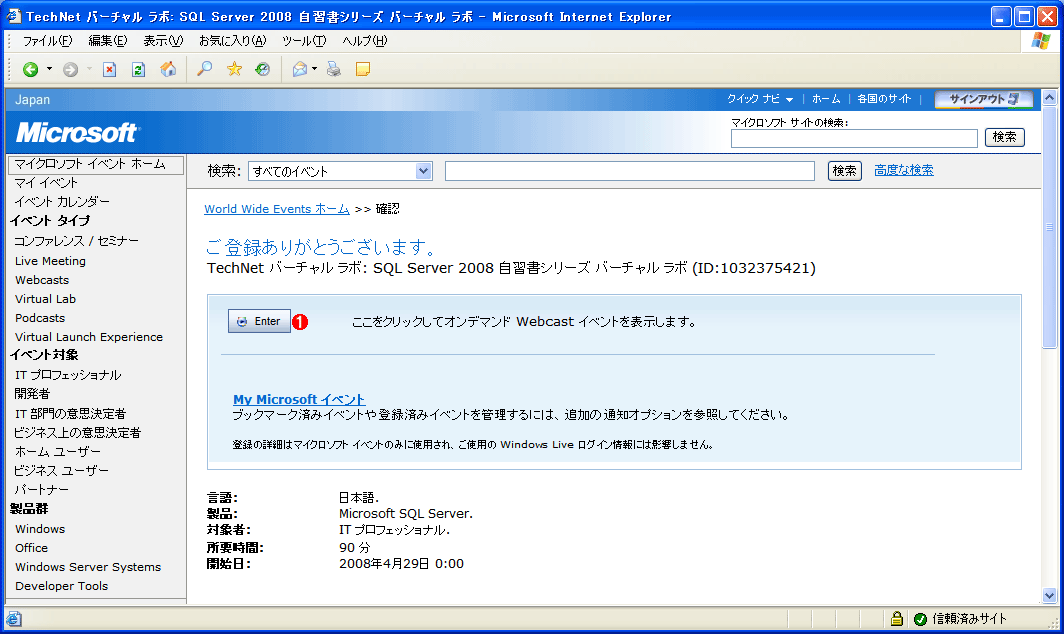Open マイ イベント in the sidebar
The image size is (1064, 634).
point(46,183)
